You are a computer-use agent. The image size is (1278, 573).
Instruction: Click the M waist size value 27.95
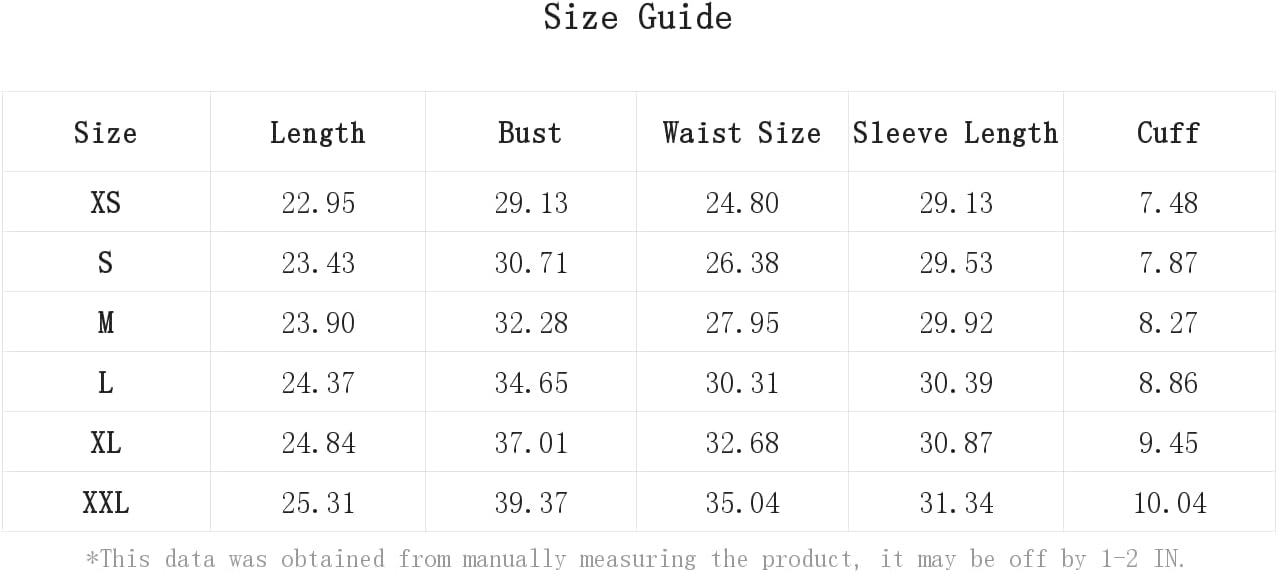tap(742, 323)
